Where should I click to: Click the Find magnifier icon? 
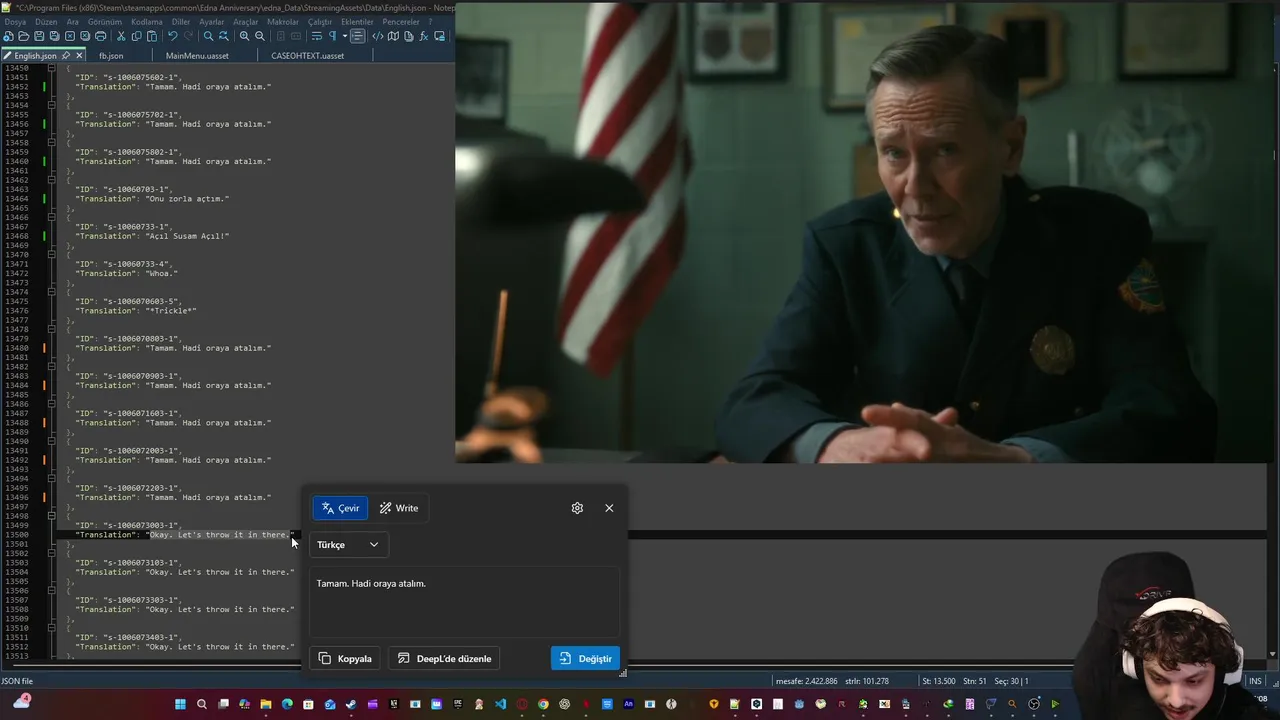tap(208, 36)
